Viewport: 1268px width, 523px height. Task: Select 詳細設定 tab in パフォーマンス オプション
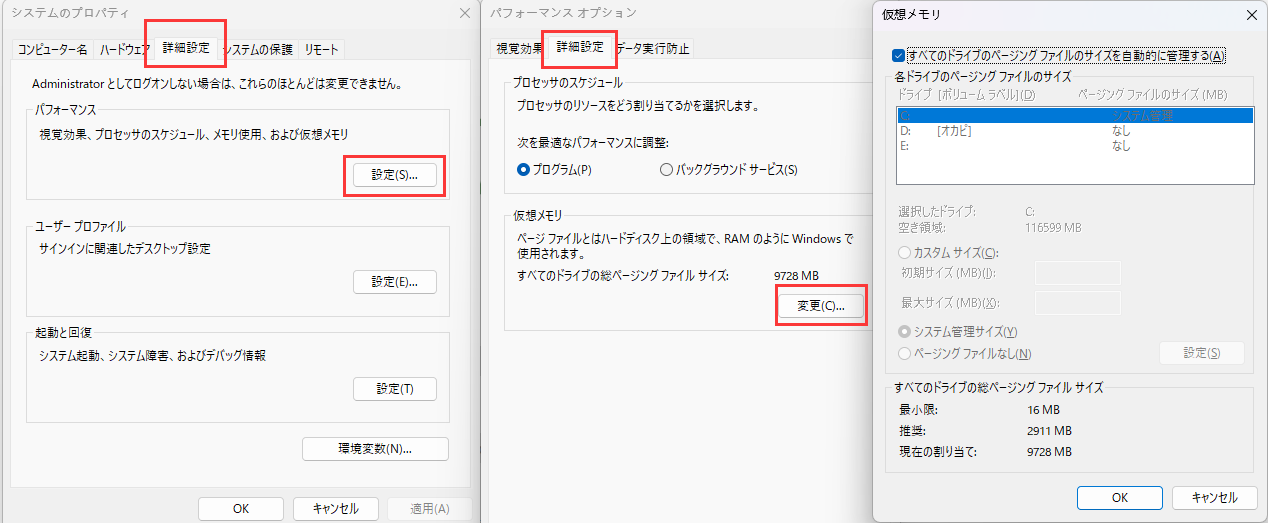[580, 47]
